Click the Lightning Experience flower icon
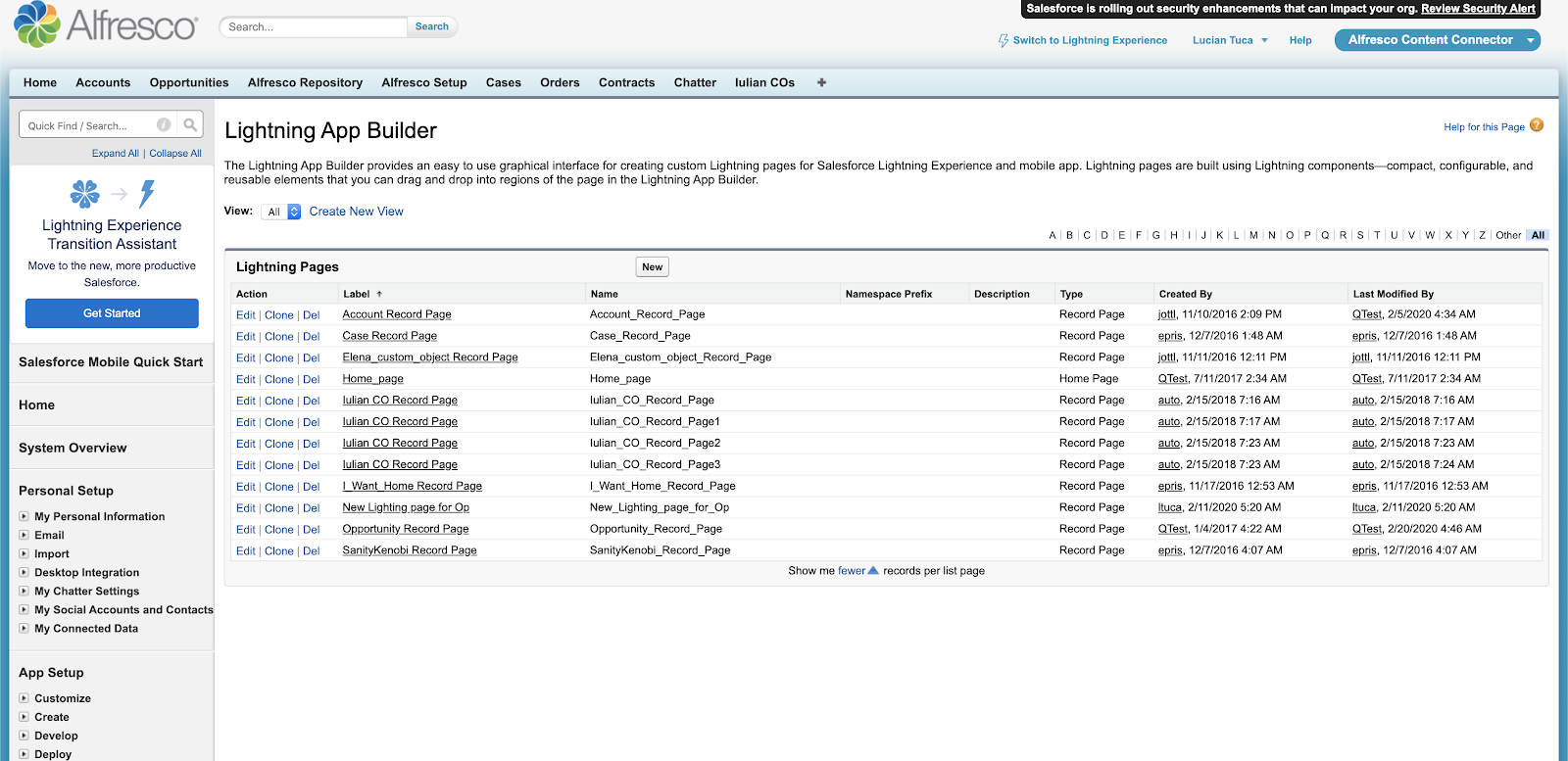 [85, 194]
